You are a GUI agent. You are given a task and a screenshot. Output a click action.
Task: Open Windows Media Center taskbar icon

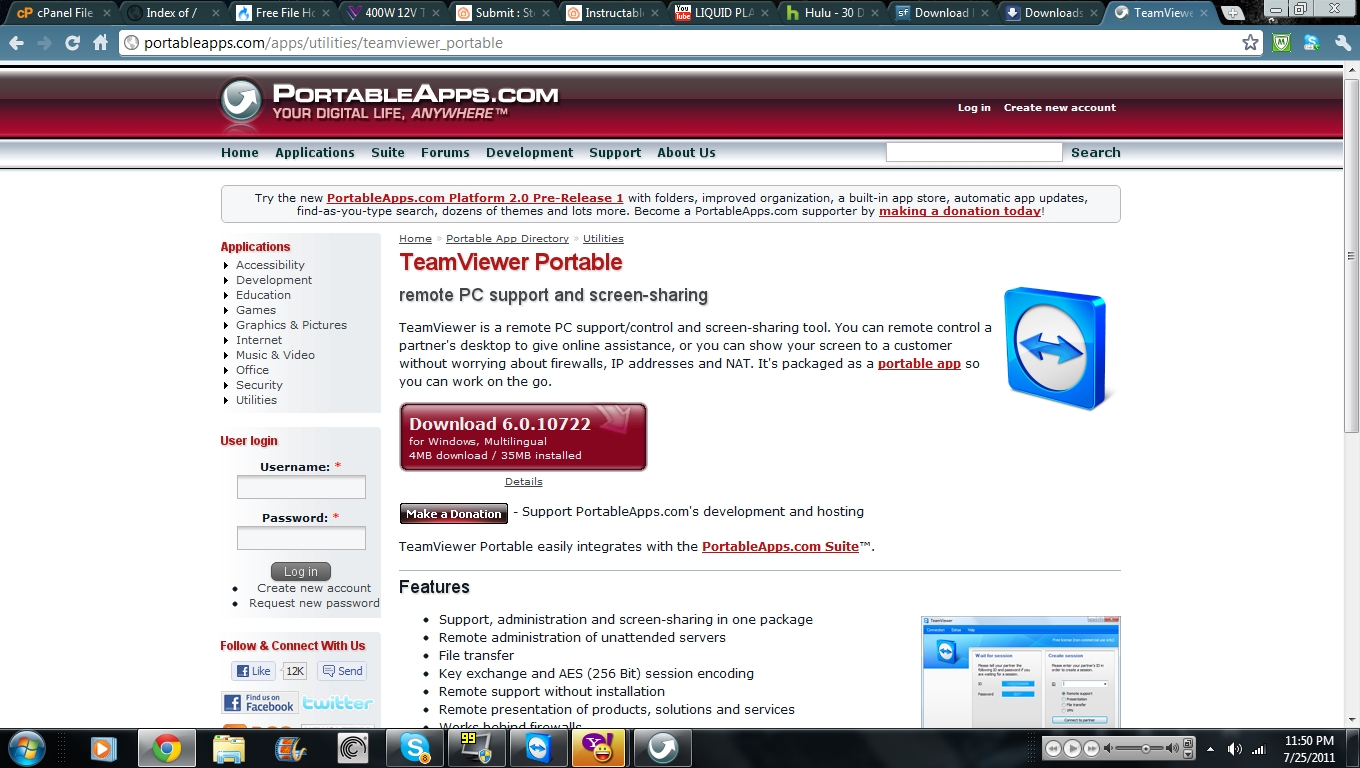pos(102,748)
